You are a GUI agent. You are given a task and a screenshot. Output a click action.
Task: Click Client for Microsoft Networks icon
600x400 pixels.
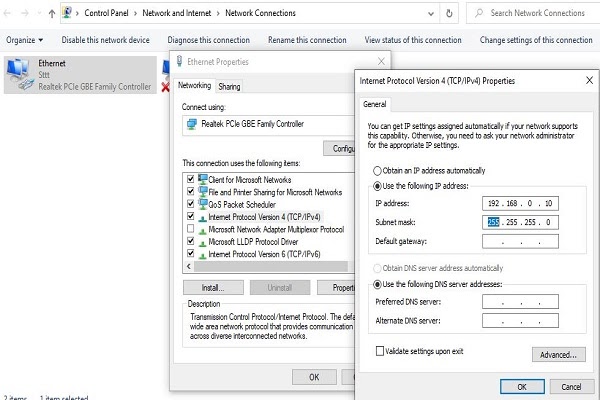pos(202,179)
